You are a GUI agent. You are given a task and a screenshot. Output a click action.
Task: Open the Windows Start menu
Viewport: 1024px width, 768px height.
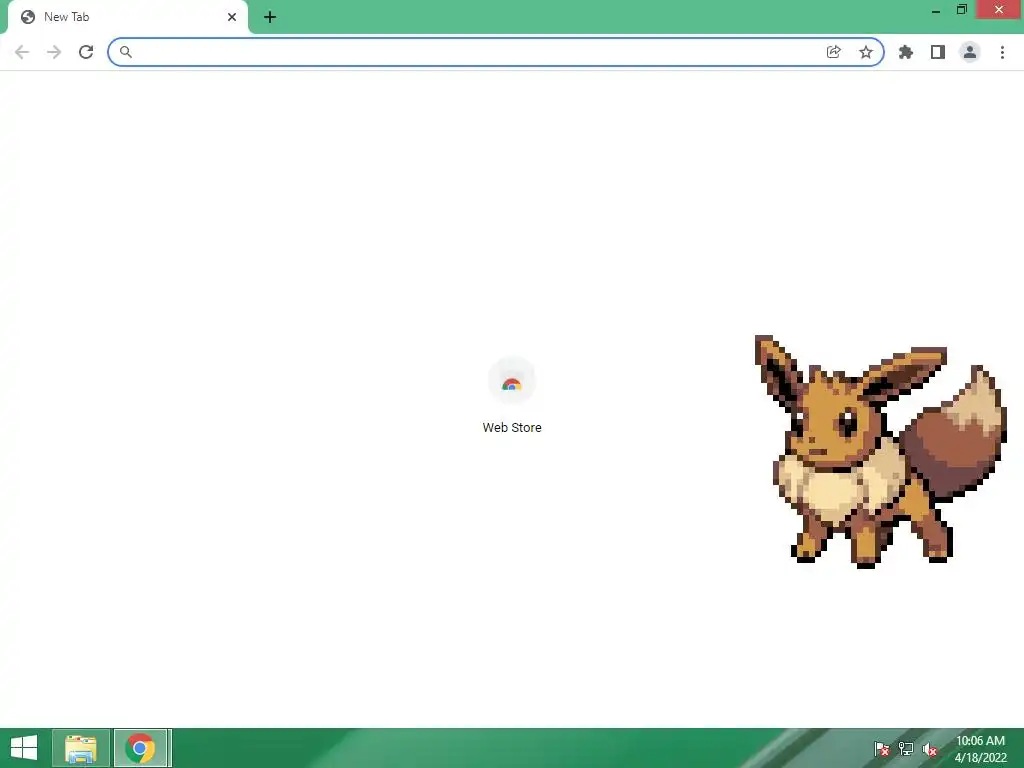[x=24, y=748]
